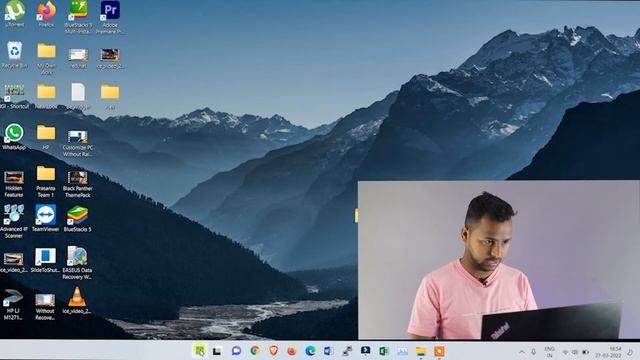Open Chat bubble icon on taskbar
640x360 pixels.
pyautogui.click(x=236, y=351)
